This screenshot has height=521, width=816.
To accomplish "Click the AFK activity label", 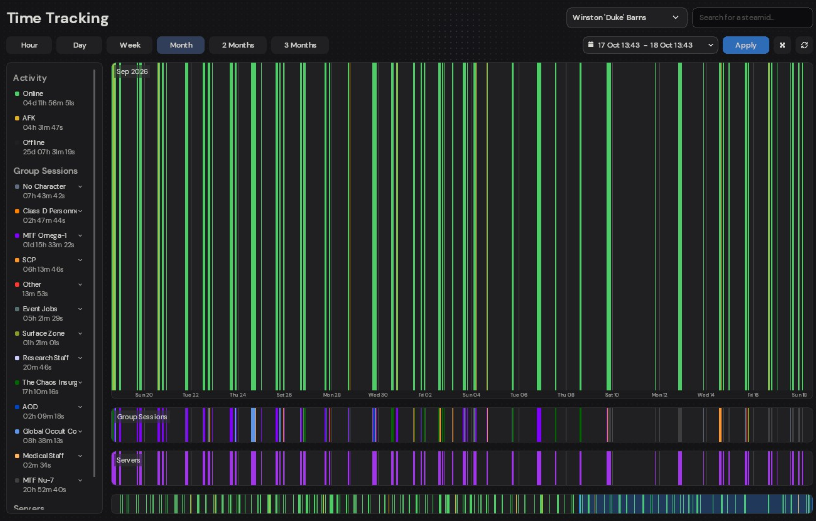I will [x=29, y=118].
